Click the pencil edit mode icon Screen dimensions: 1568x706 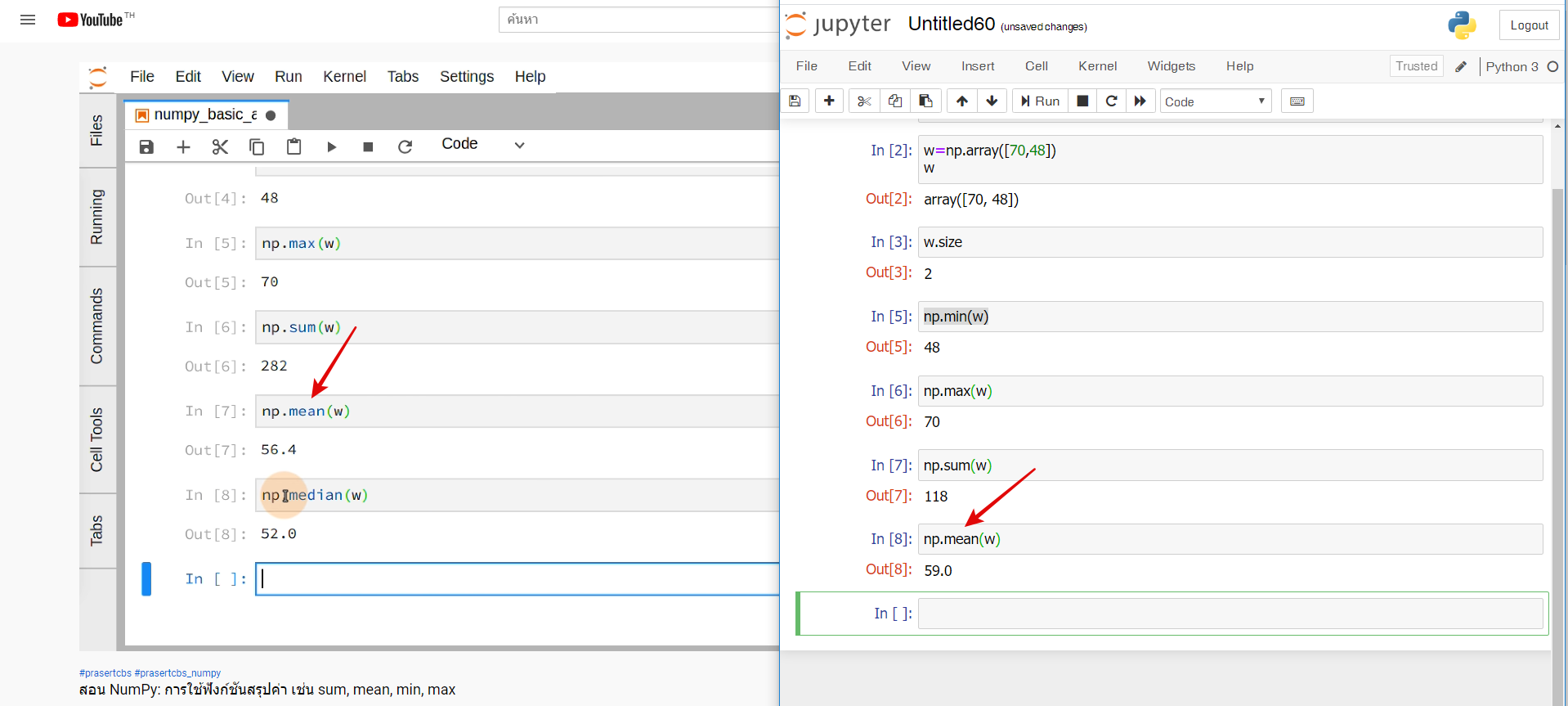tap(1461, 67)
